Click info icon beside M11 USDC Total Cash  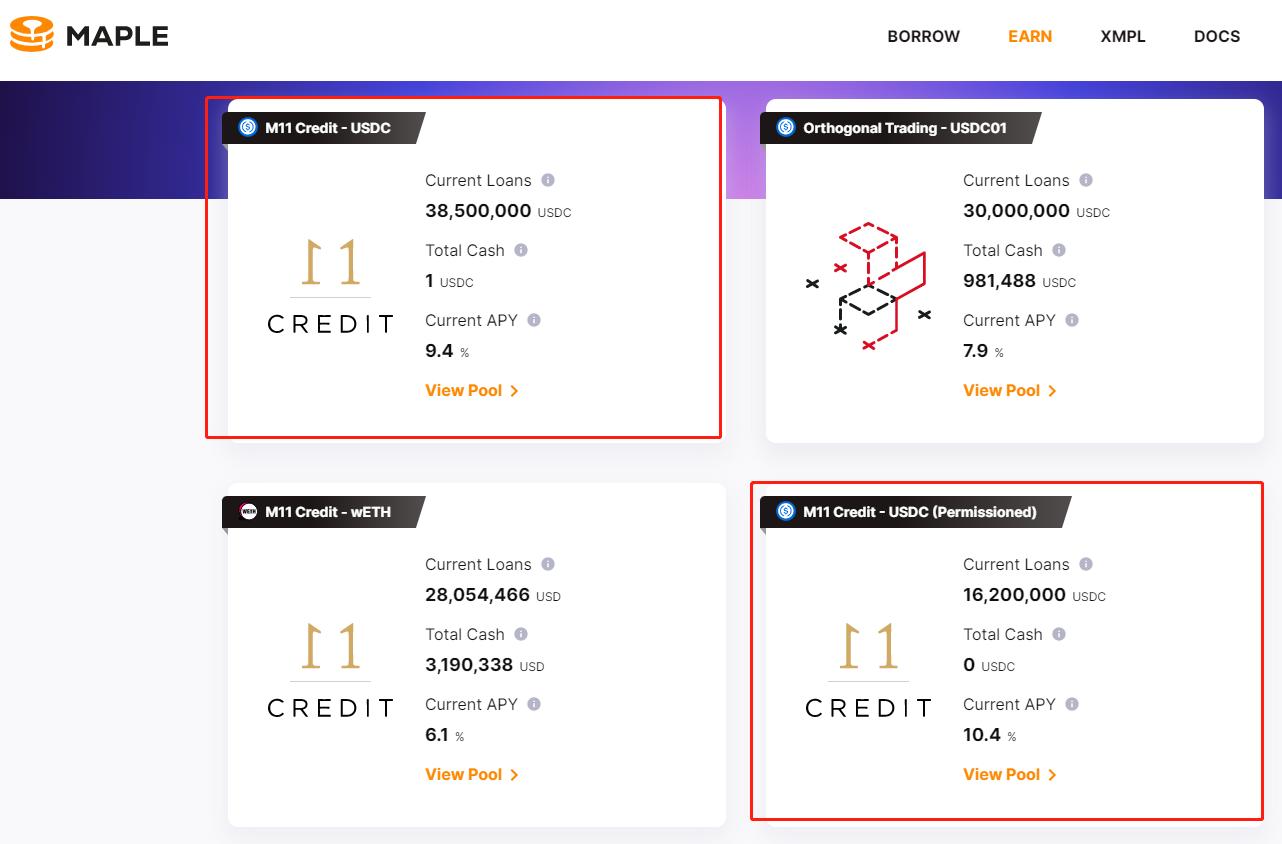tap(521, 250)
